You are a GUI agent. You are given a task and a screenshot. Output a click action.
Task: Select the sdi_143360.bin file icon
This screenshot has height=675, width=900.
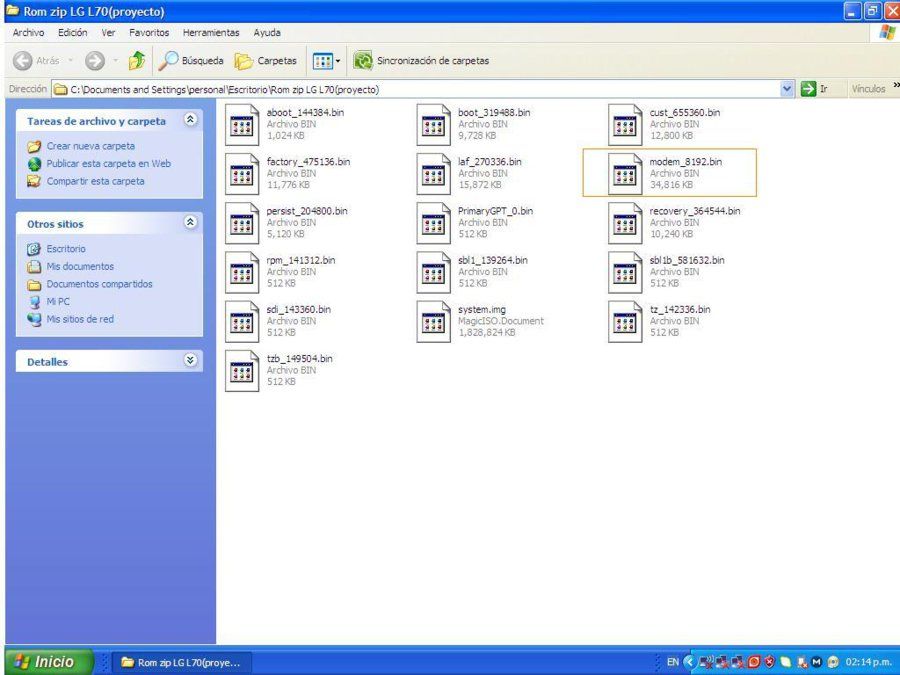pos(242,322)
